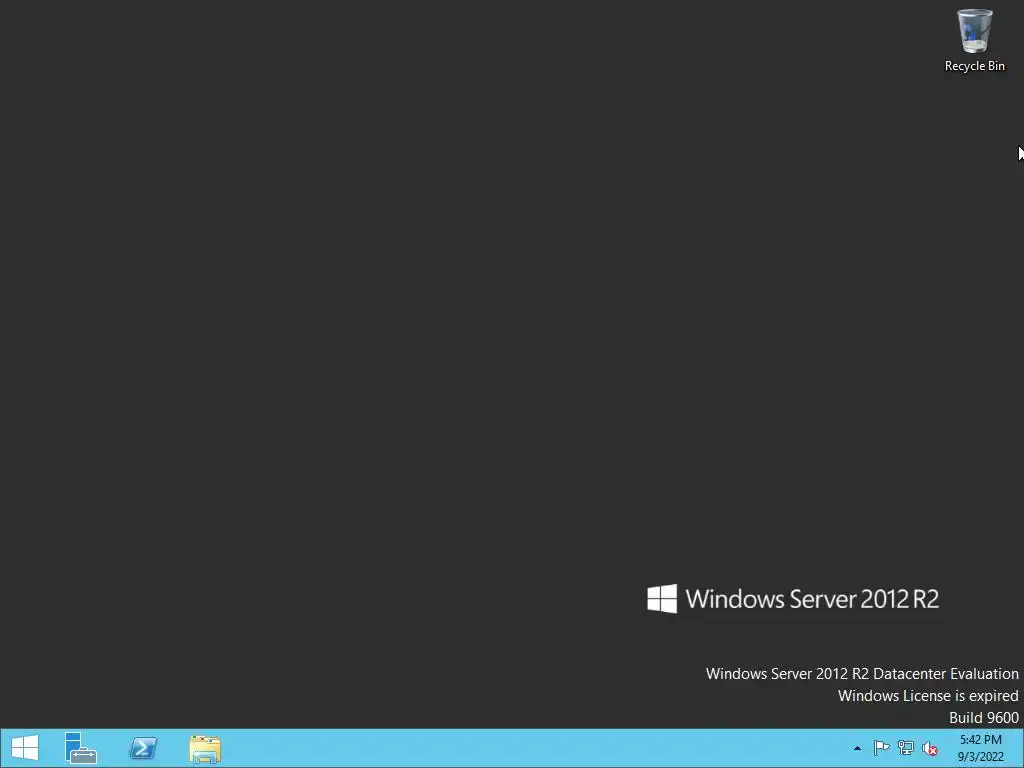Open Action Center flag icon

[x=881, y=748]
